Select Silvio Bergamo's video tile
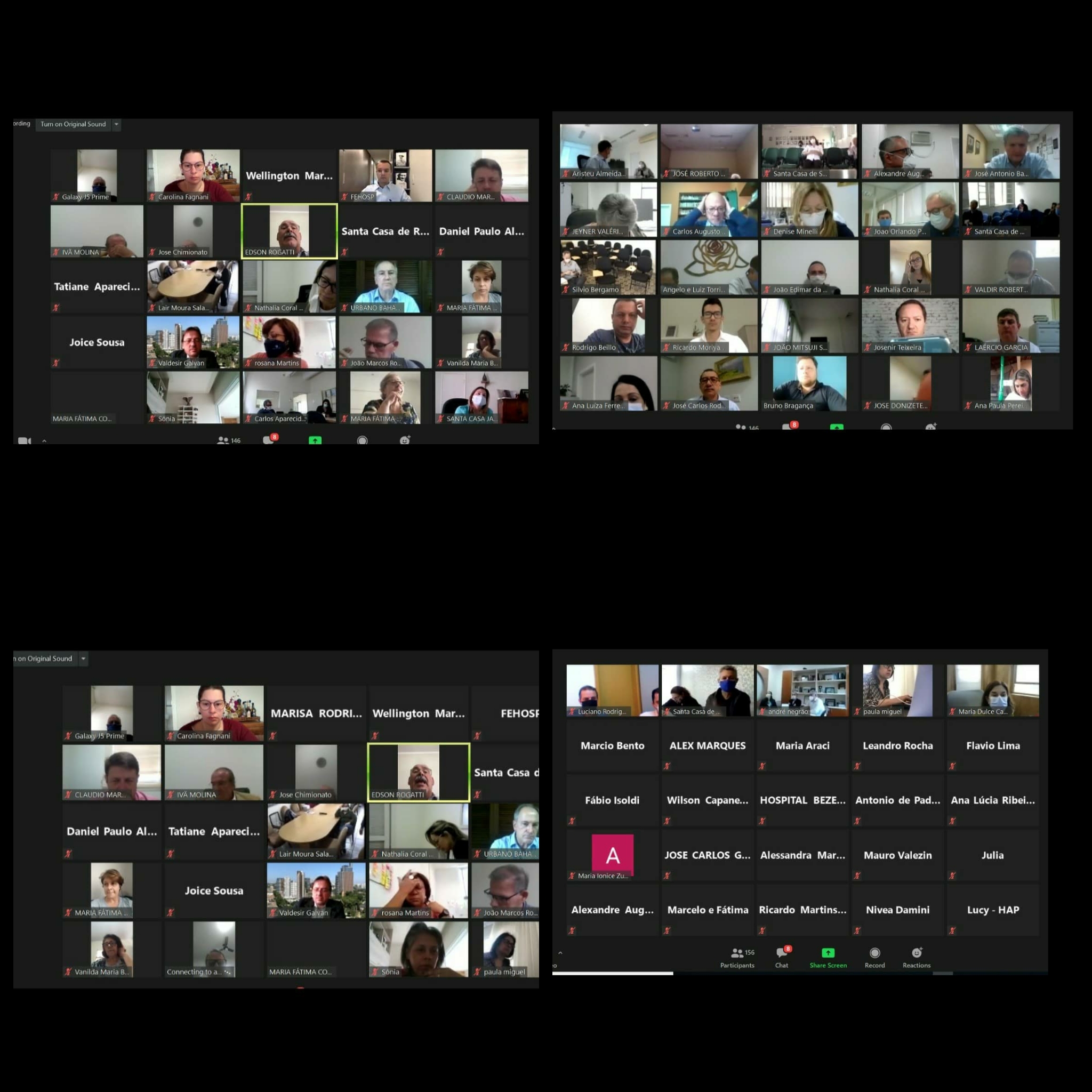1092x1092 pixels. [x=608, y=267]
